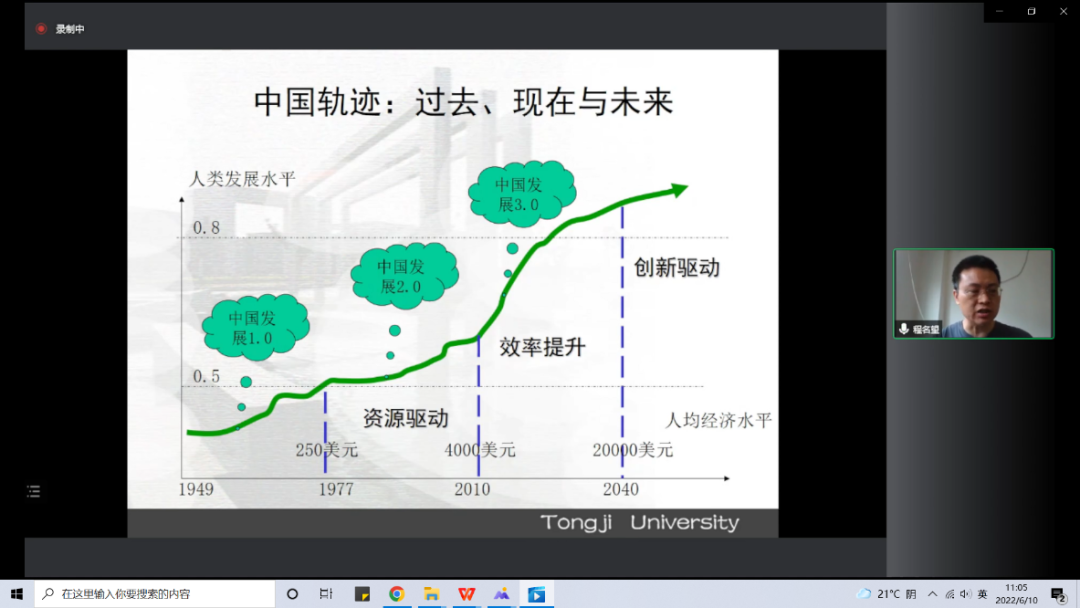Open the weather widget showing 21°C
1080x608 pixels.
886,594
